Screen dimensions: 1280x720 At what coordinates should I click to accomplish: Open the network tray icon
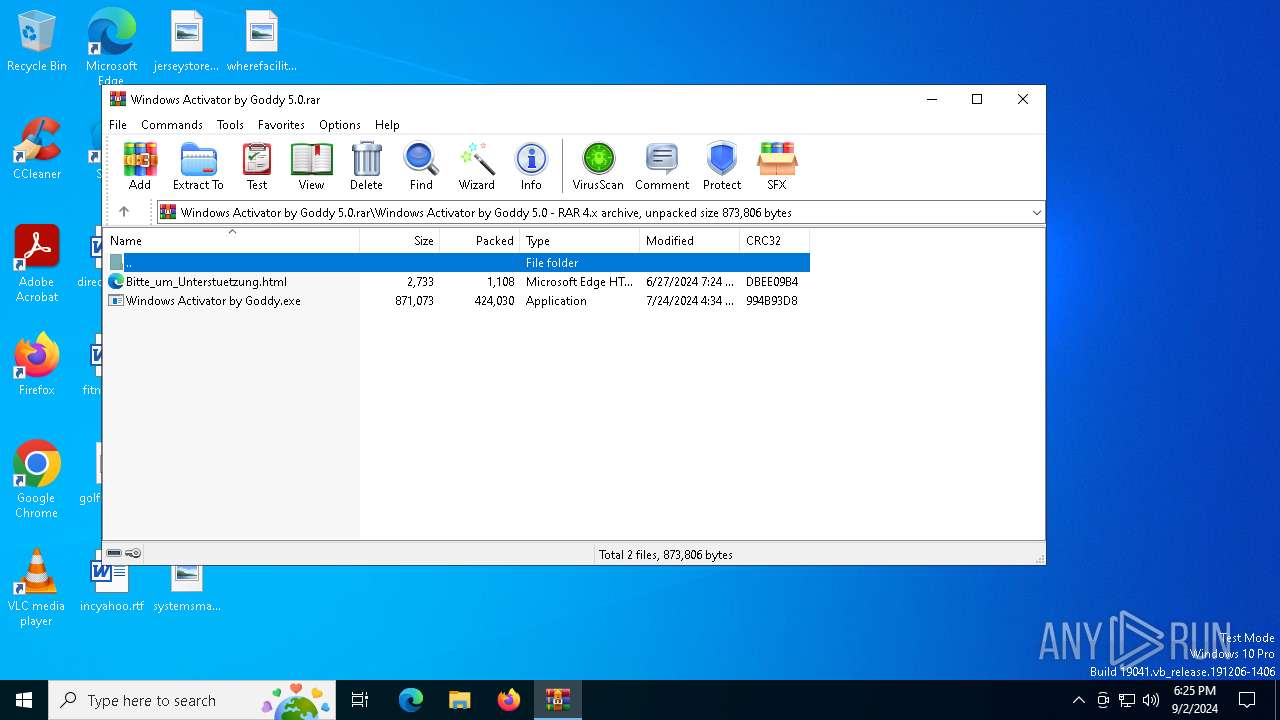[1127, 700]
